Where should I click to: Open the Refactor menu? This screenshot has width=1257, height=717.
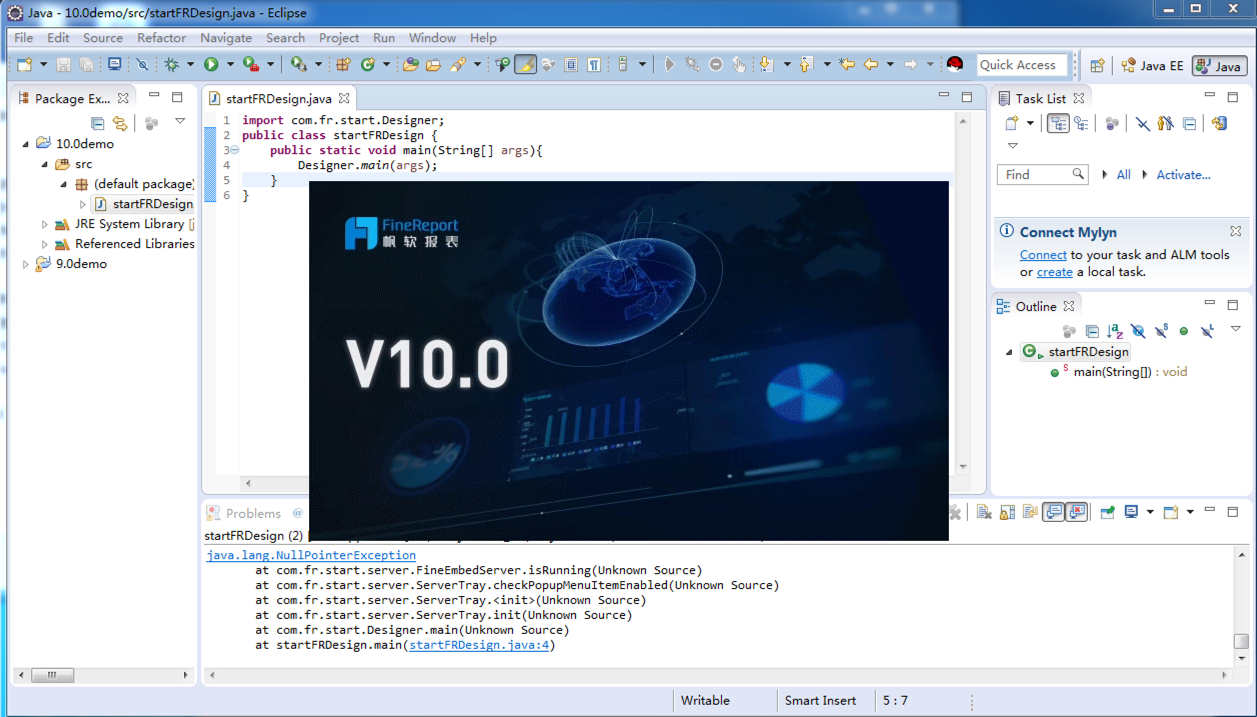pos(161,38)
